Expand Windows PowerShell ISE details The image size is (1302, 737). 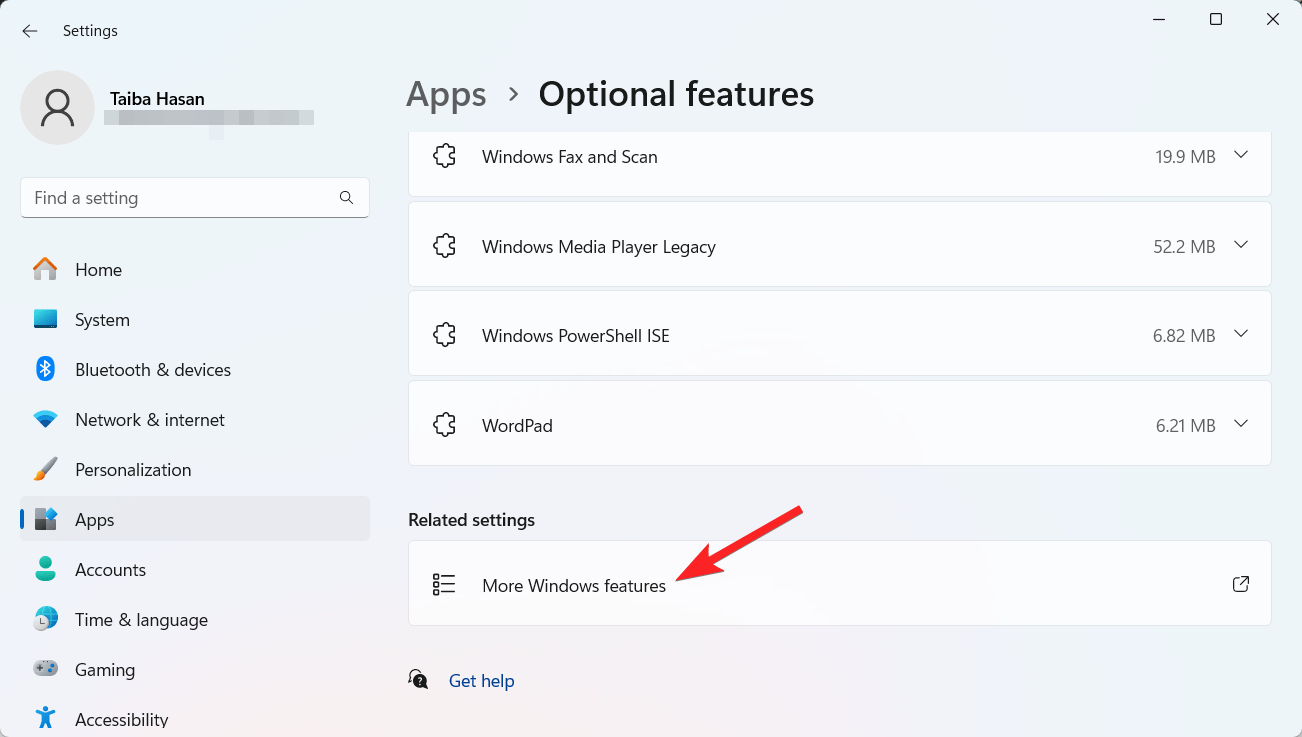point(1241,334)
